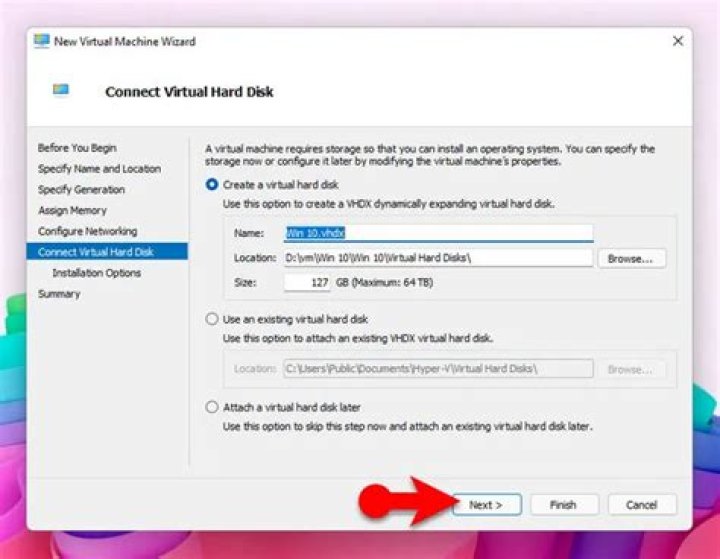Viewport: 720px width, 559px height.
Task: Click the New Virtual Machine Wizard title text
Action: [125, 41]
